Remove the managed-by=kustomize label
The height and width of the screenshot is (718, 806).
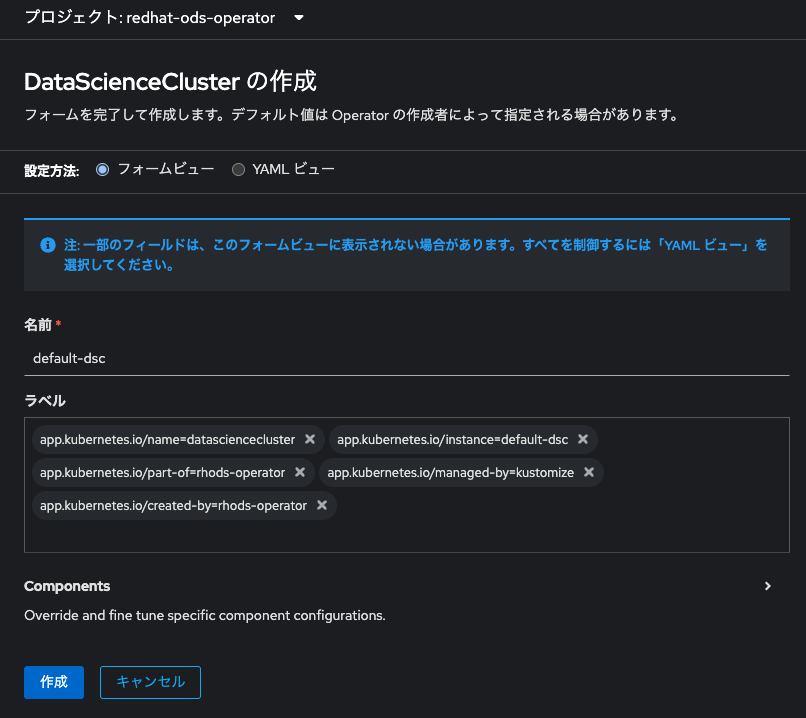pyautogui.click(x=589, y=472)
